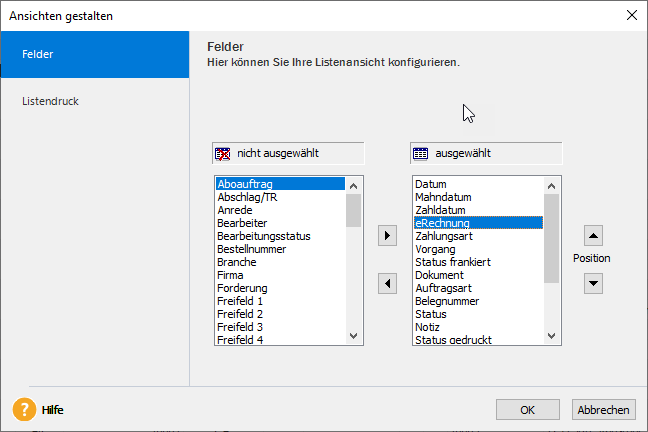Click the right arrow to add field
This screenshot has height=432, width=648.
point(387,236)
